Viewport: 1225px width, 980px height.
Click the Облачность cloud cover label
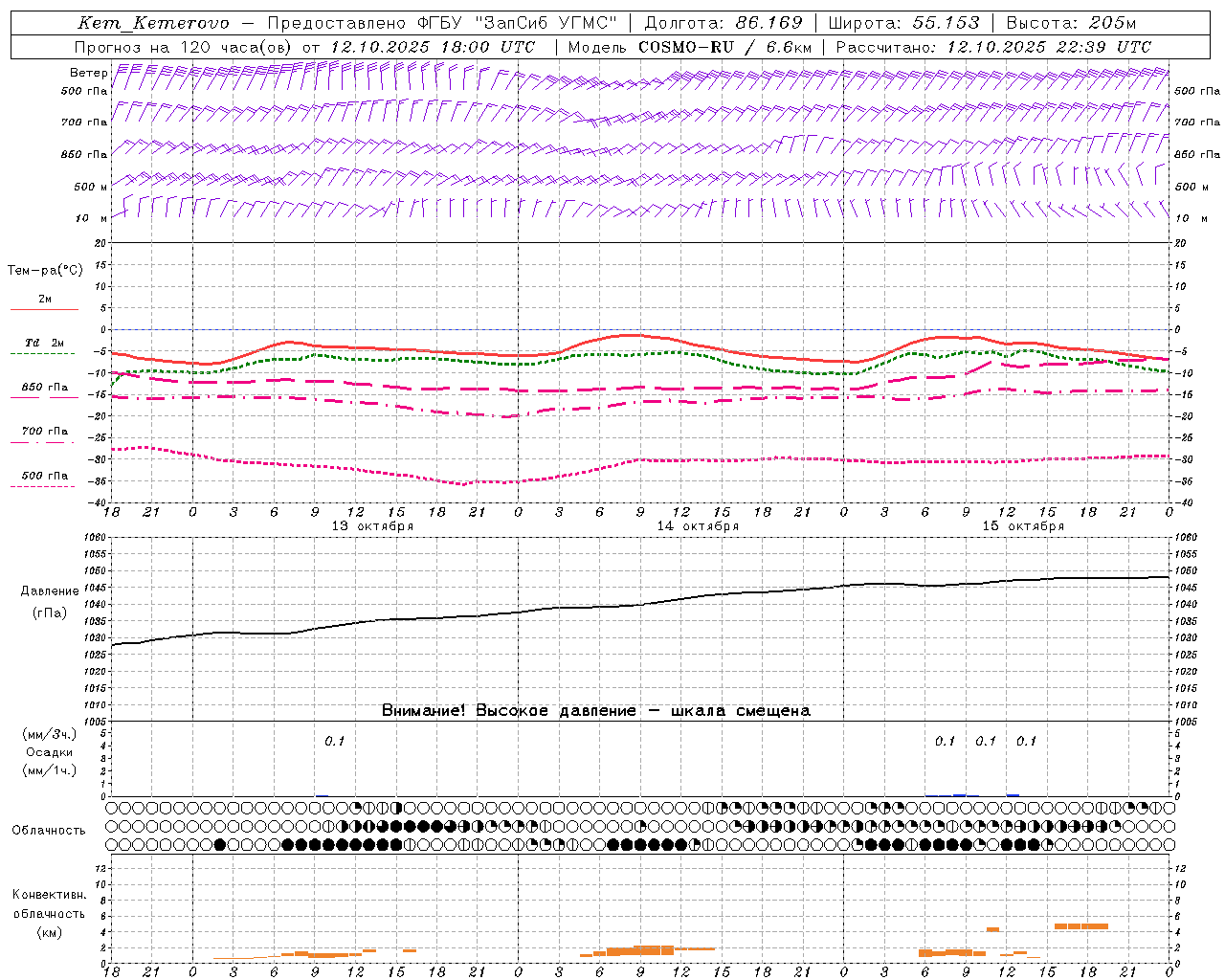pos(49,831)
